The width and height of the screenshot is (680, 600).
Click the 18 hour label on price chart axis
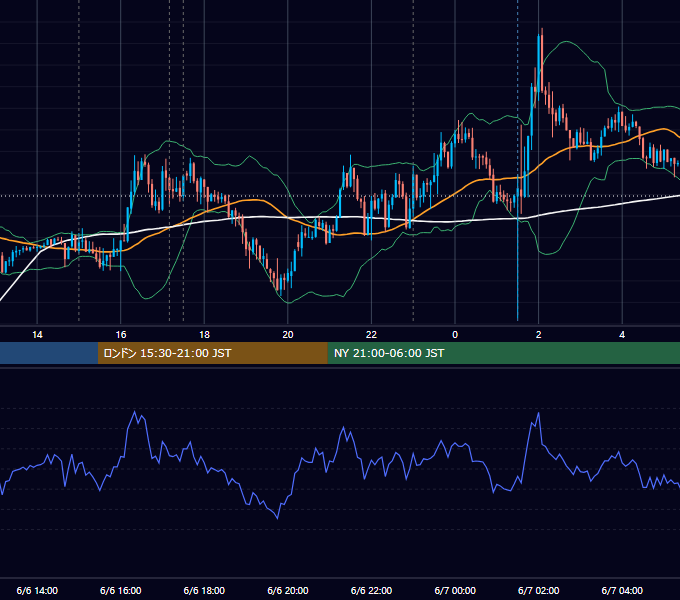(204, 335)
